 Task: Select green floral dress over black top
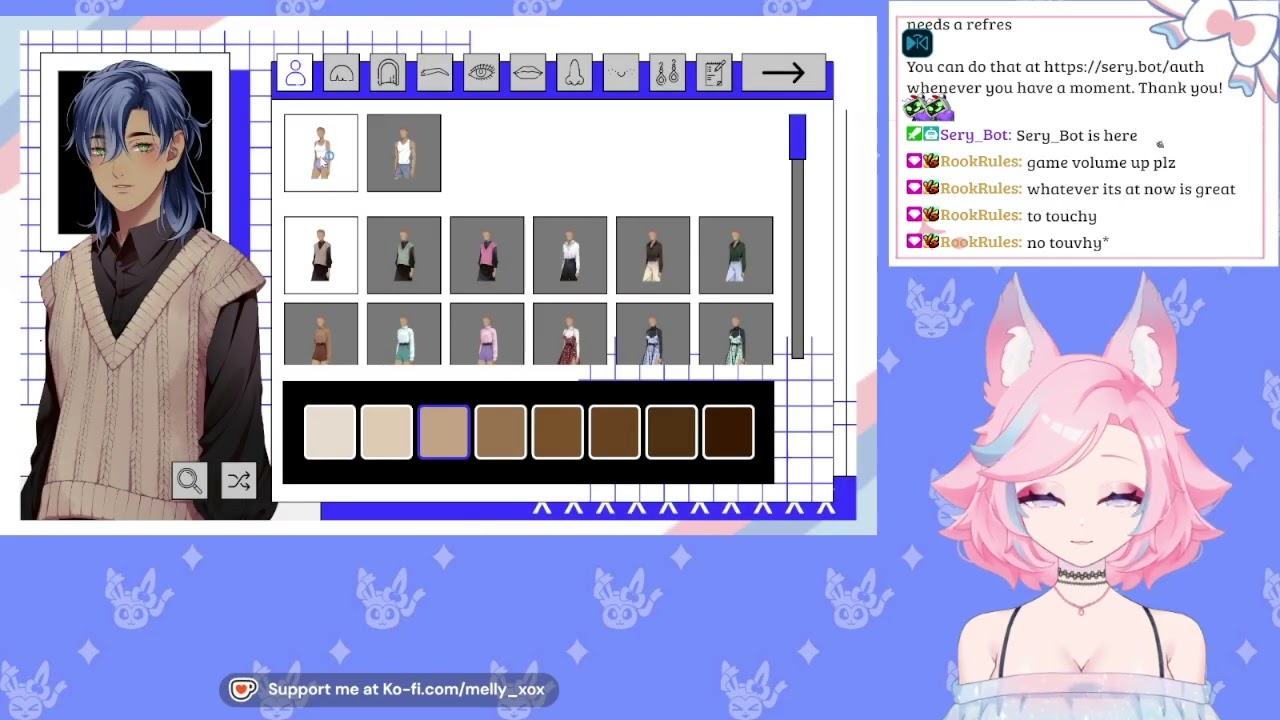pyautogui.click(x=736, y=334)
